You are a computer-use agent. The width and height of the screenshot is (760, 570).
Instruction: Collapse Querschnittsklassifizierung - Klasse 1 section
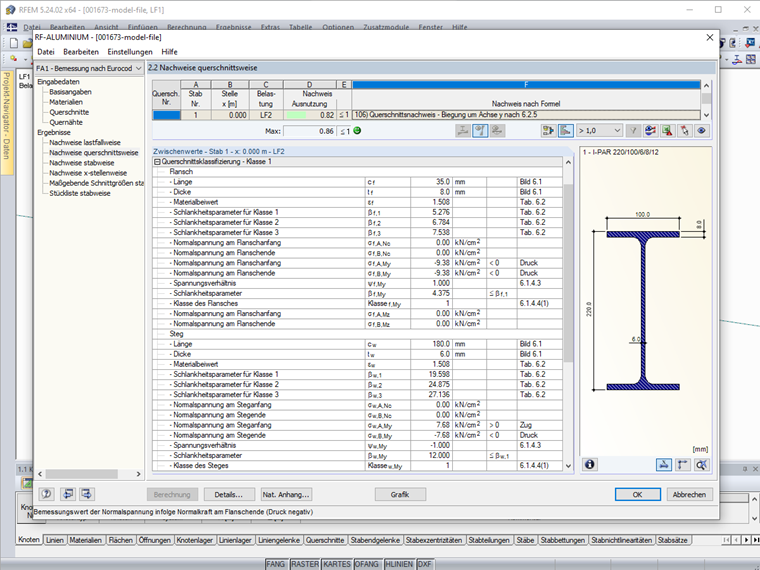coord(157,162)
